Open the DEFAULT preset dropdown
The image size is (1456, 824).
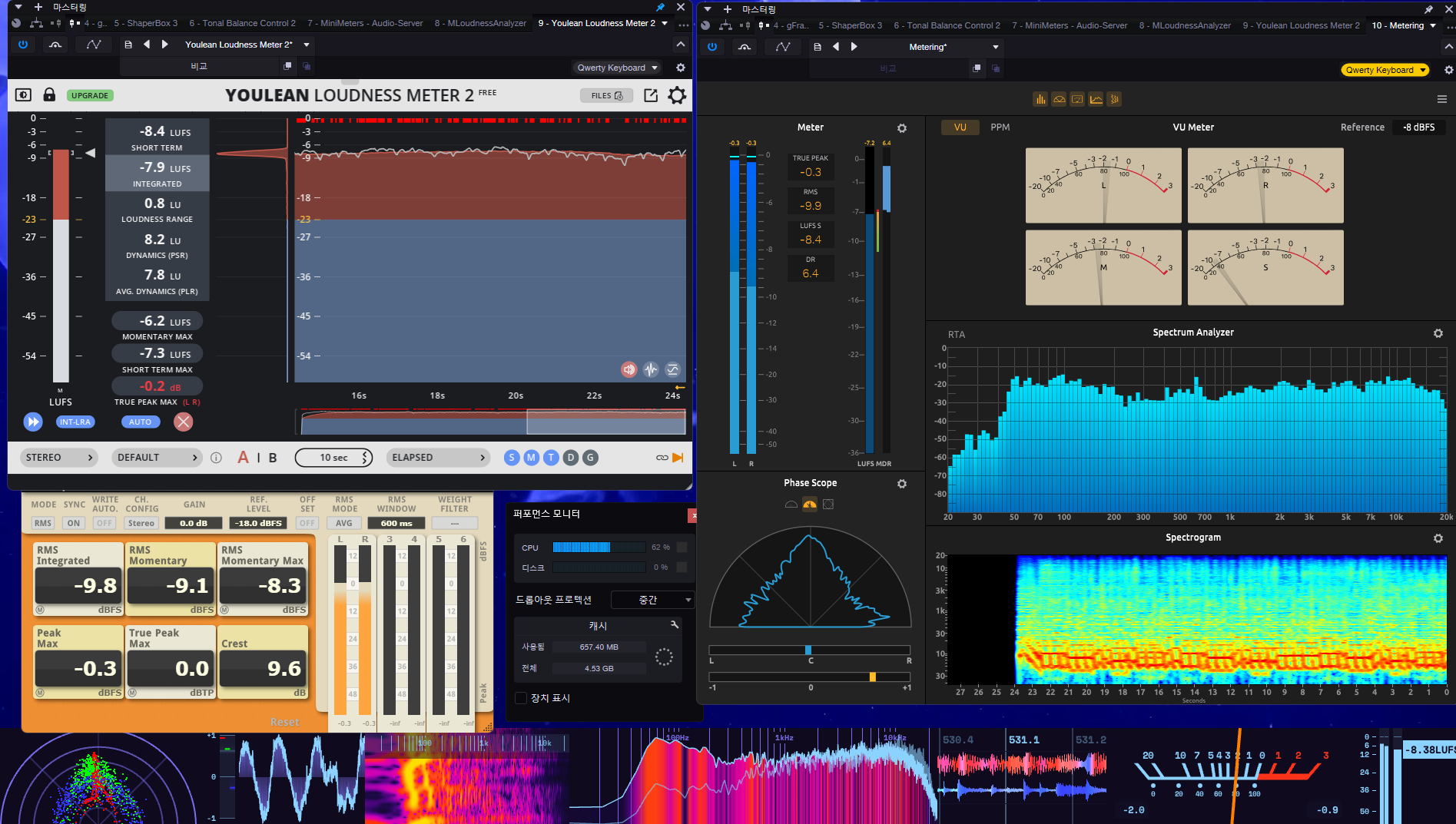(x=157, y=458)
